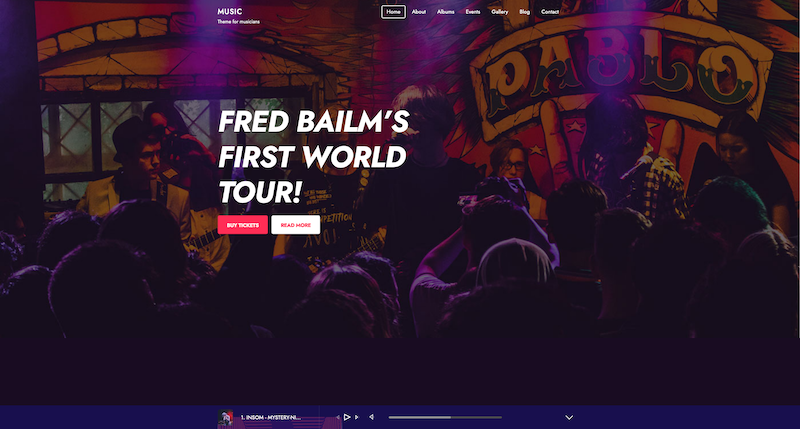
Task: Mute the audio with the speaker icon
Action: tap(371, 417)
